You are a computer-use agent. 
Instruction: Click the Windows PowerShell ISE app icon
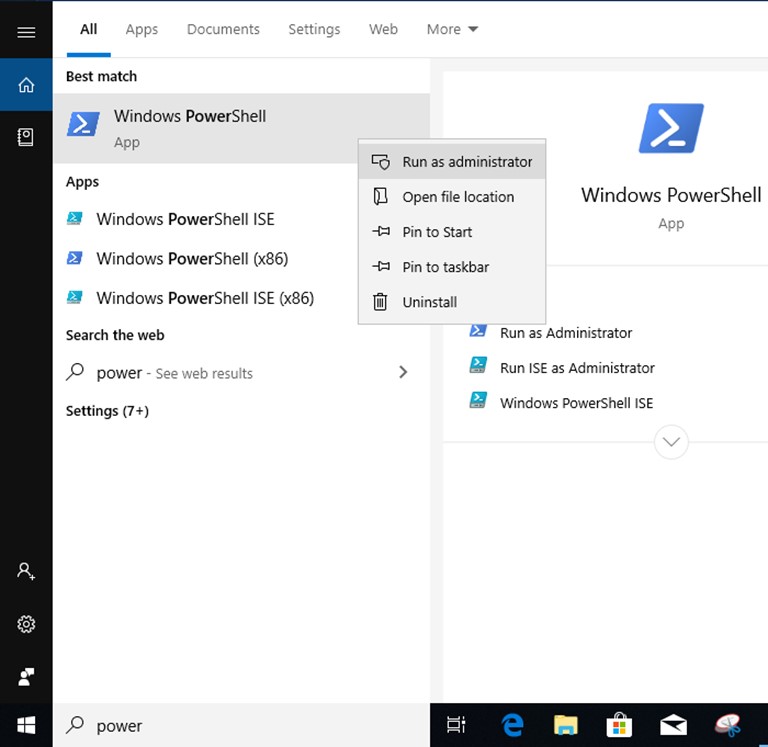[74, 218]
